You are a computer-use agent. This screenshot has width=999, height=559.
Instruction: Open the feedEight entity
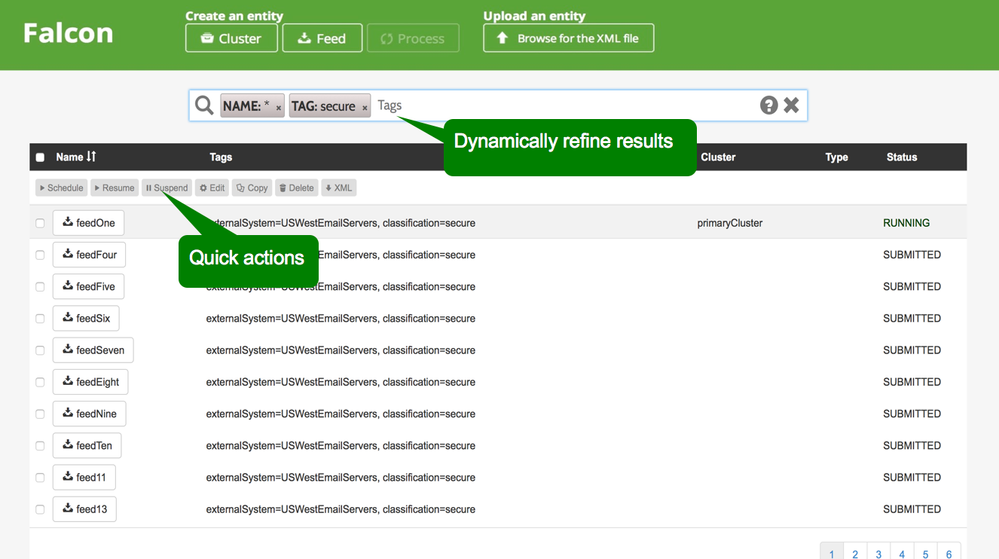pyautogui.click(x=90, y=382)
